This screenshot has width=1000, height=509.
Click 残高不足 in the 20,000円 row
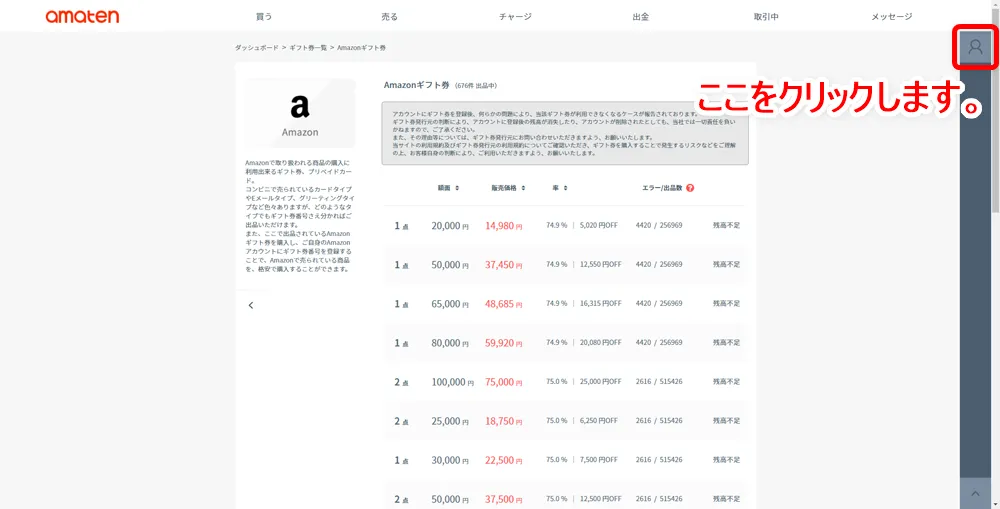pyautogui.click(x=726, y=226)
